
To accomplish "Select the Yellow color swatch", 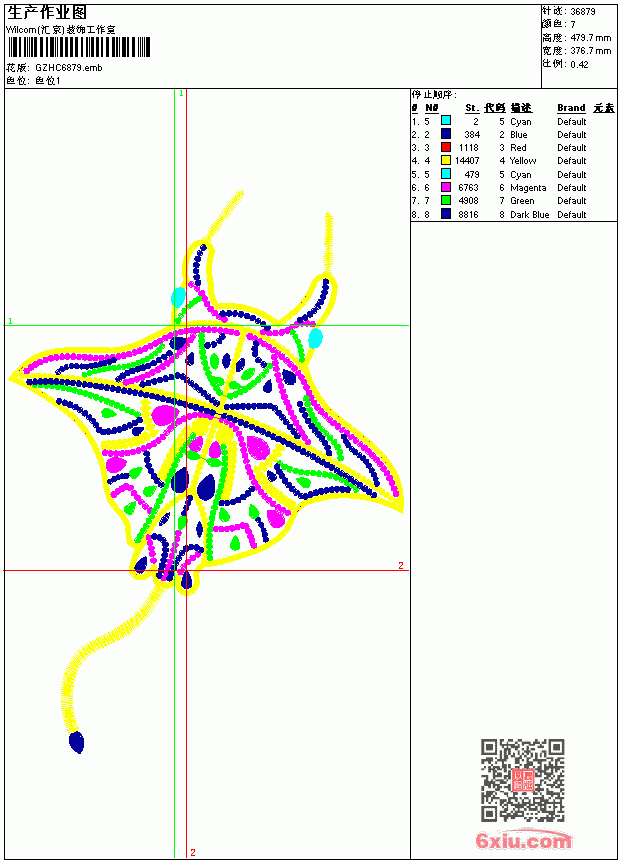I will pyautogui.click(x=446, y=160).
